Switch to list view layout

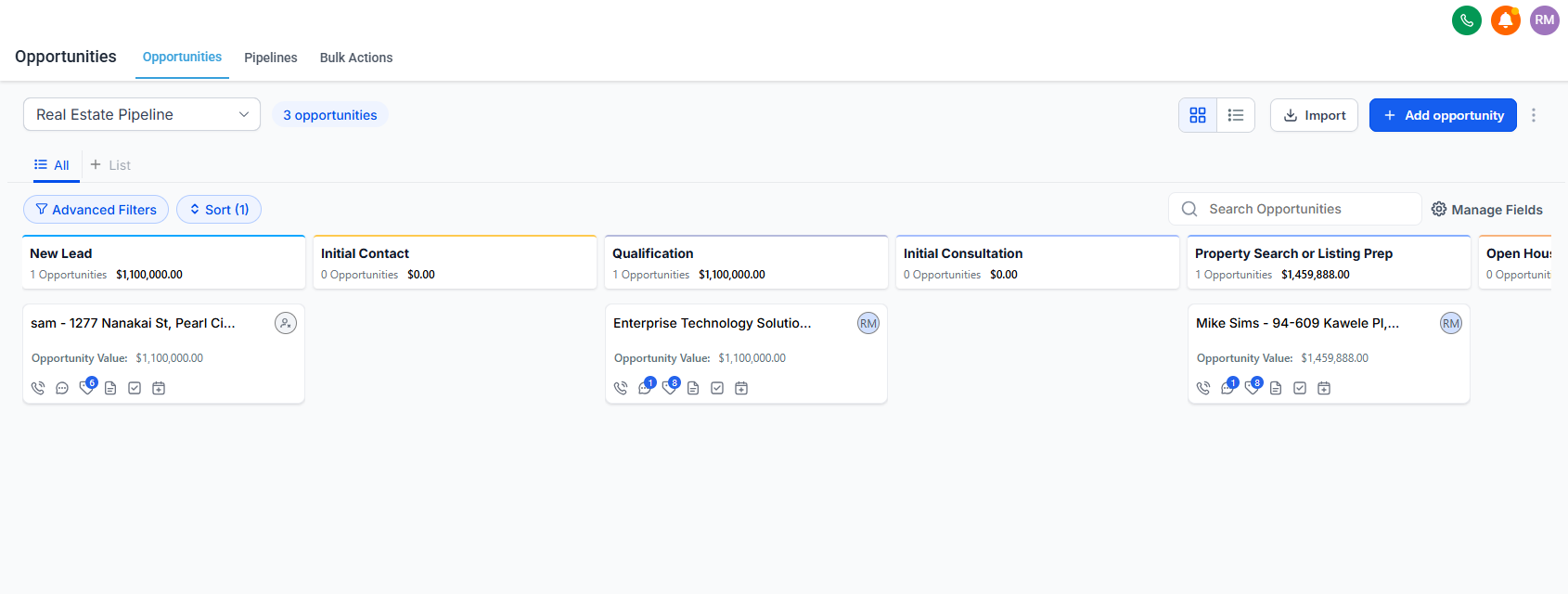click(x=1236, y=115)
